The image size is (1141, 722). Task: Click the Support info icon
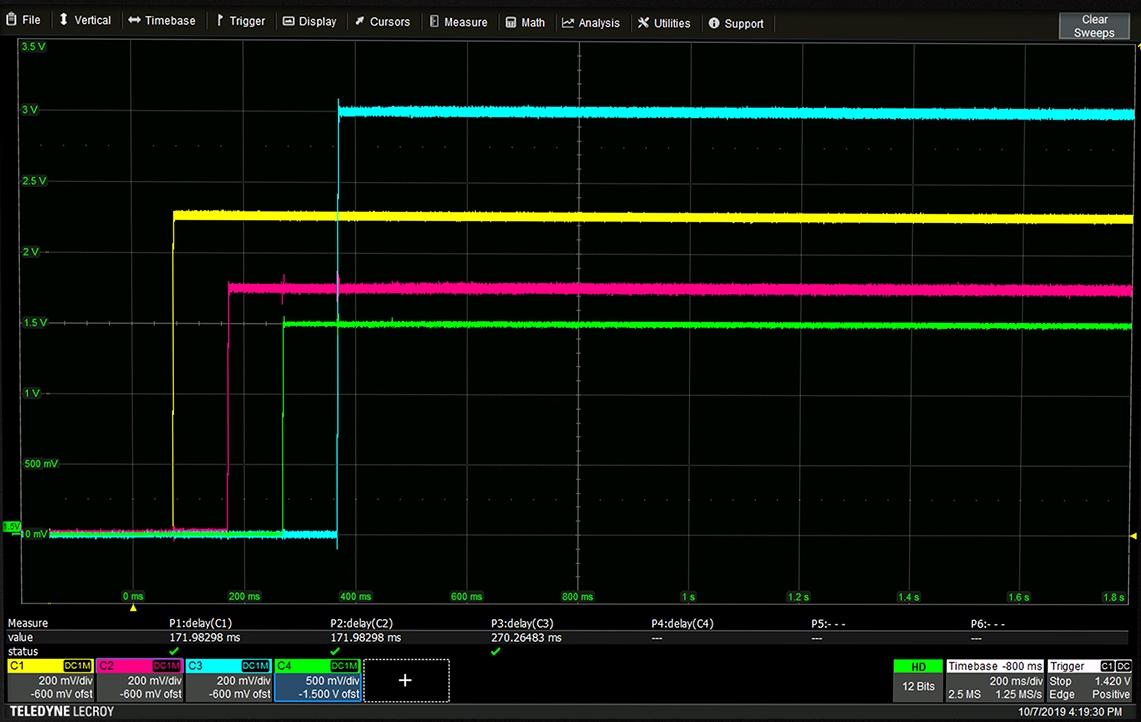click(x=714, y=23)
